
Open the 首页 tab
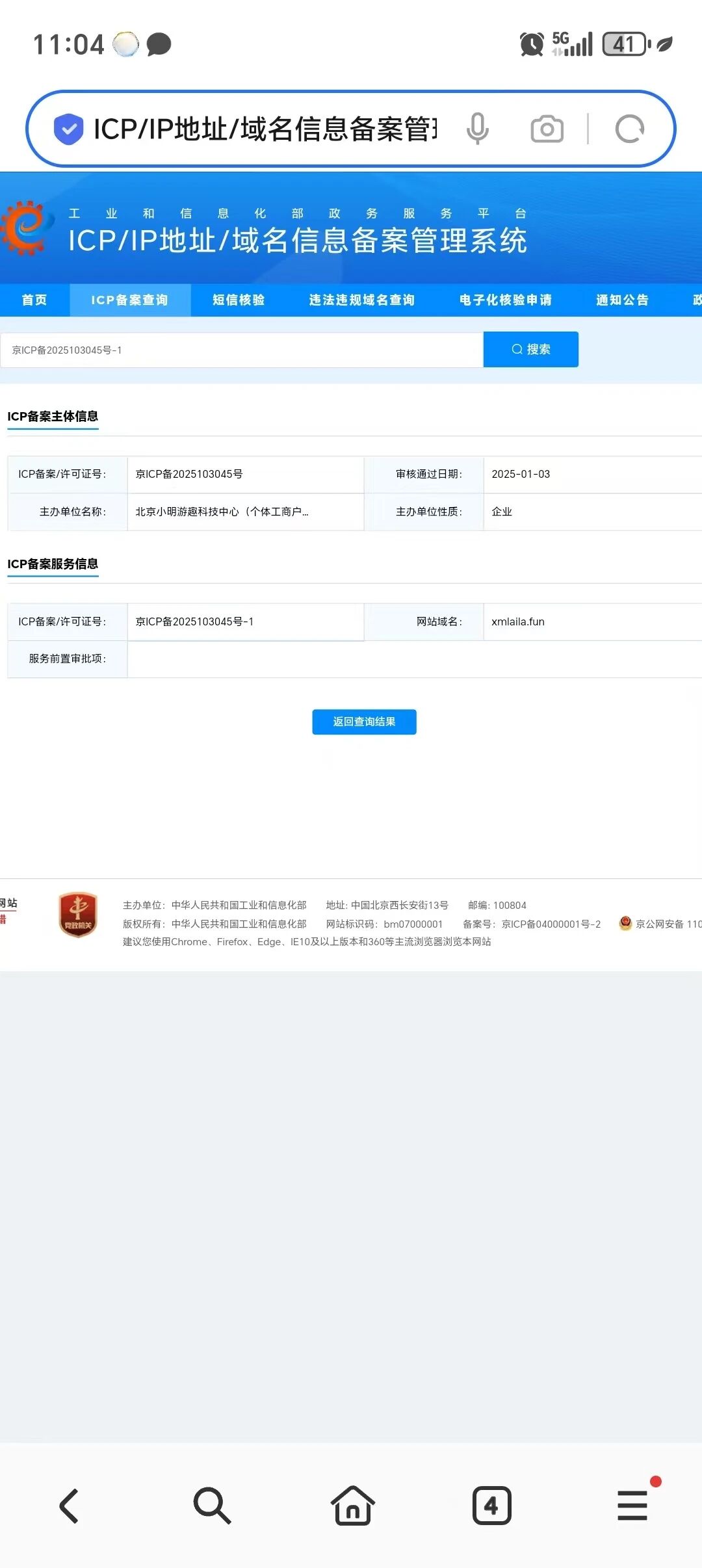coord(34,300)
